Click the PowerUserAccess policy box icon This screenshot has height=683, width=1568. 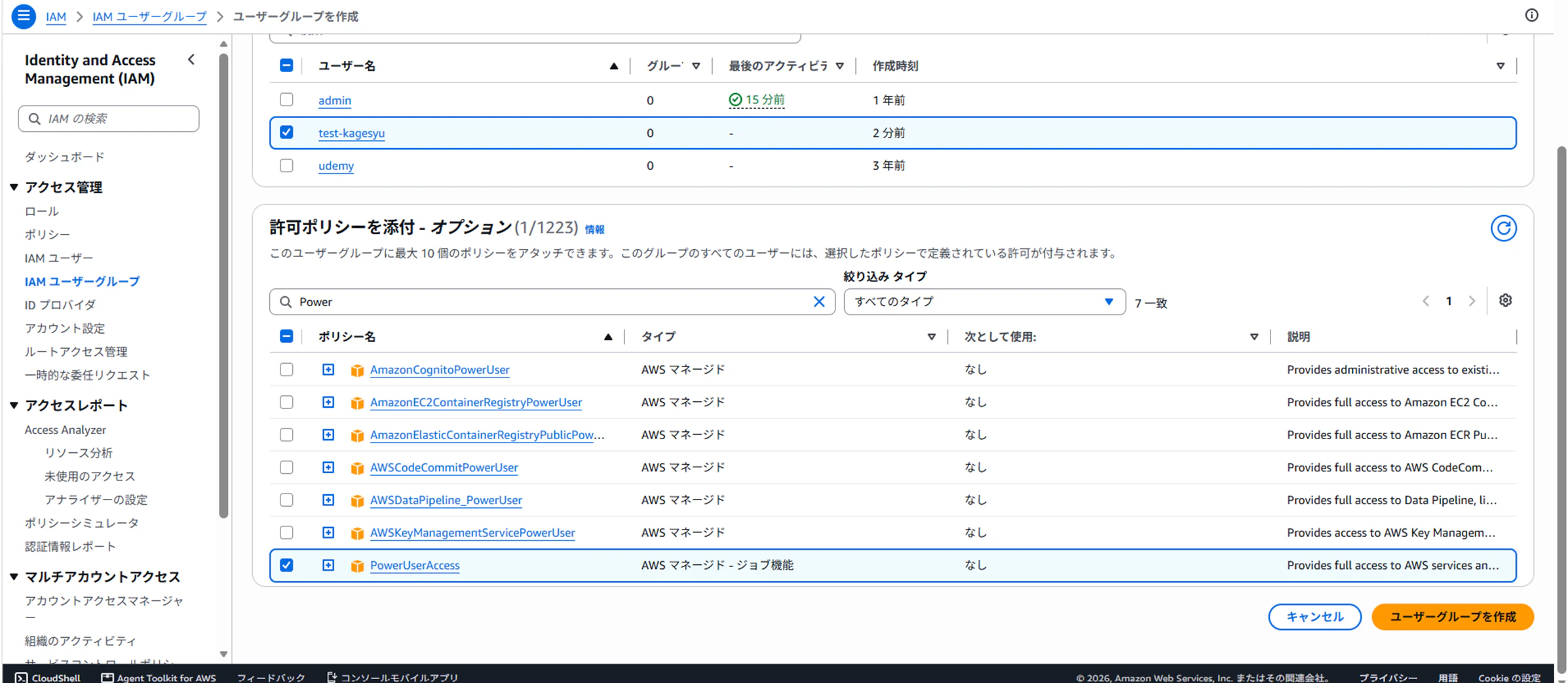coord(357,566)
